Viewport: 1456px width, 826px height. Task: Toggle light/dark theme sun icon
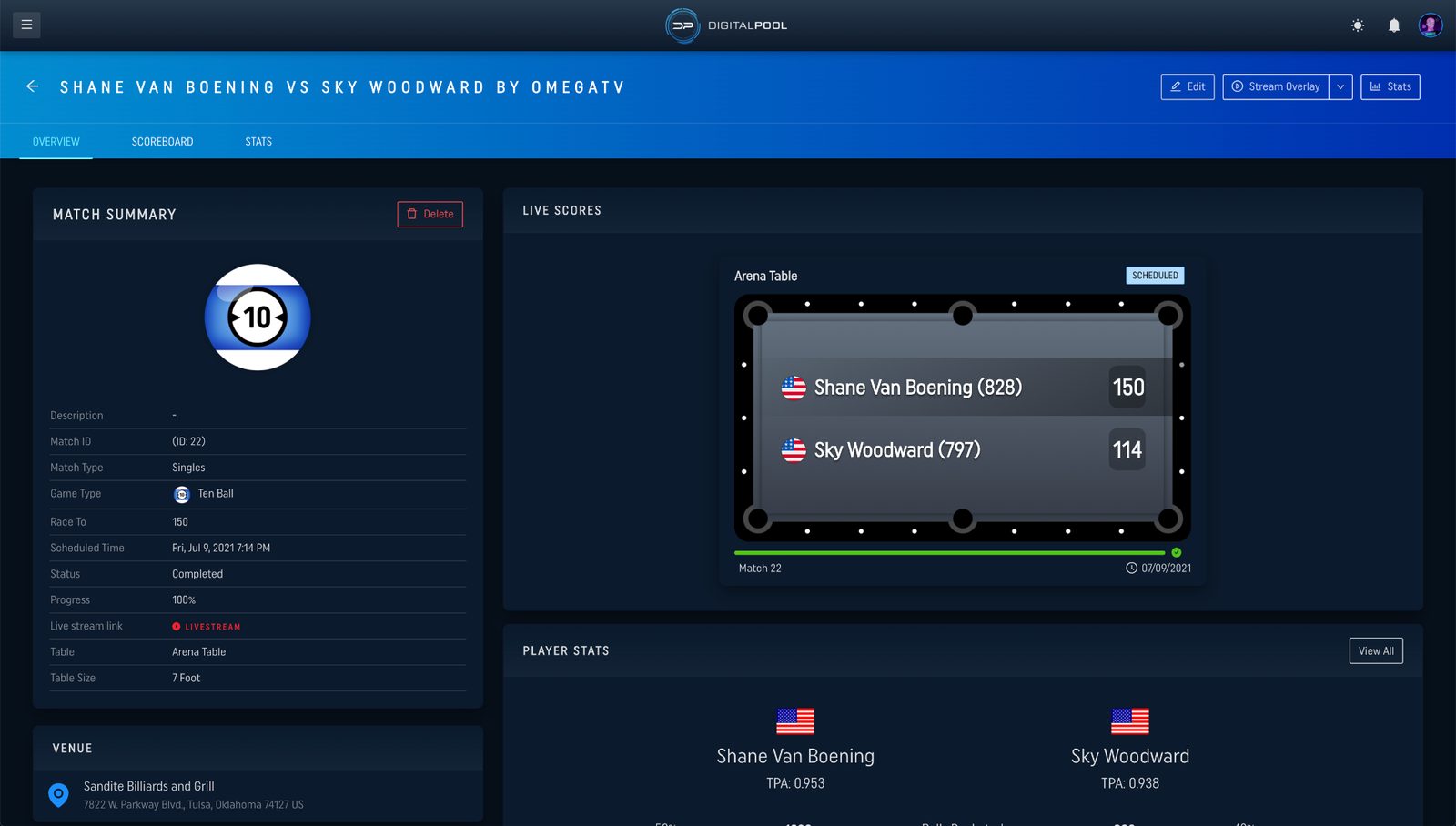(1358, 25)
